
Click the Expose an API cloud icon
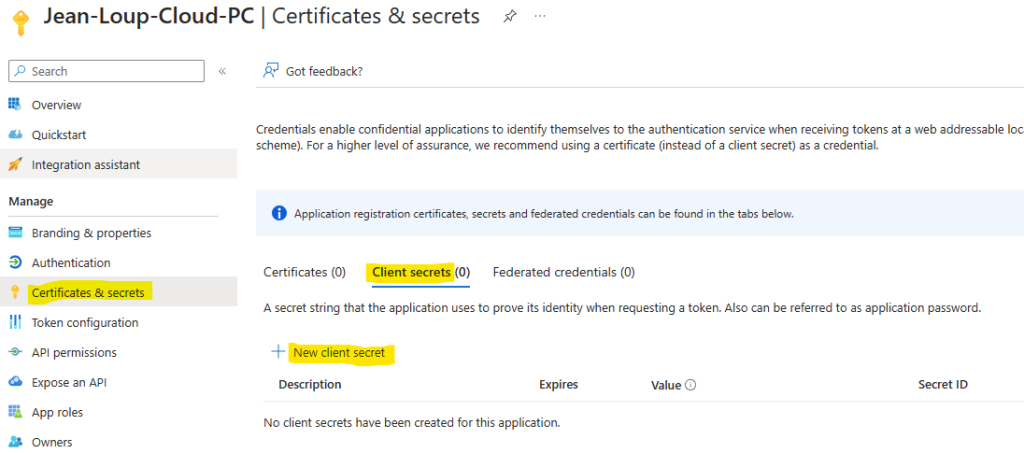(15, 382)
